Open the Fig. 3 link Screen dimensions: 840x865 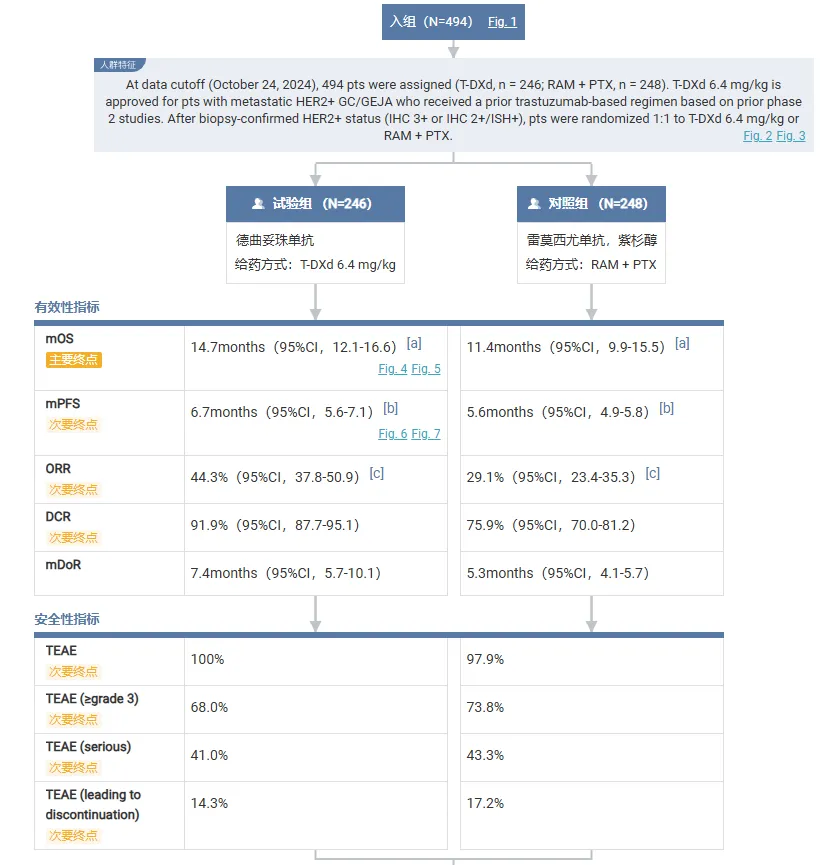tap(791, 136)
